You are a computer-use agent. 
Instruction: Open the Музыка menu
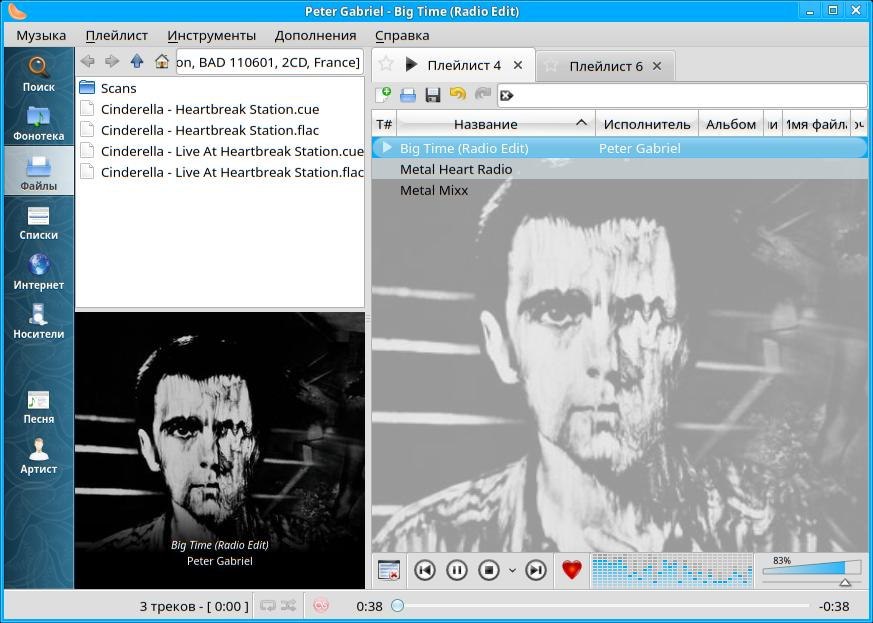click(41, 36)
